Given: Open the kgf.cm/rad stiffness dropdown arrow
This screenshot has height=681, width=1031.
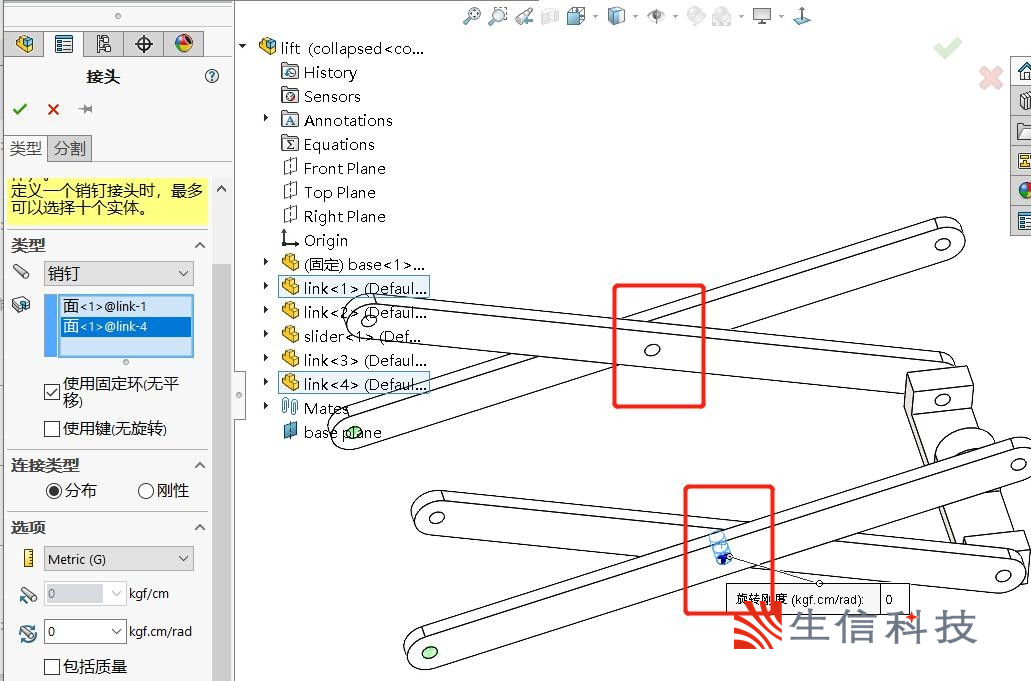Looking at the screenshot, I should point(116,632).
